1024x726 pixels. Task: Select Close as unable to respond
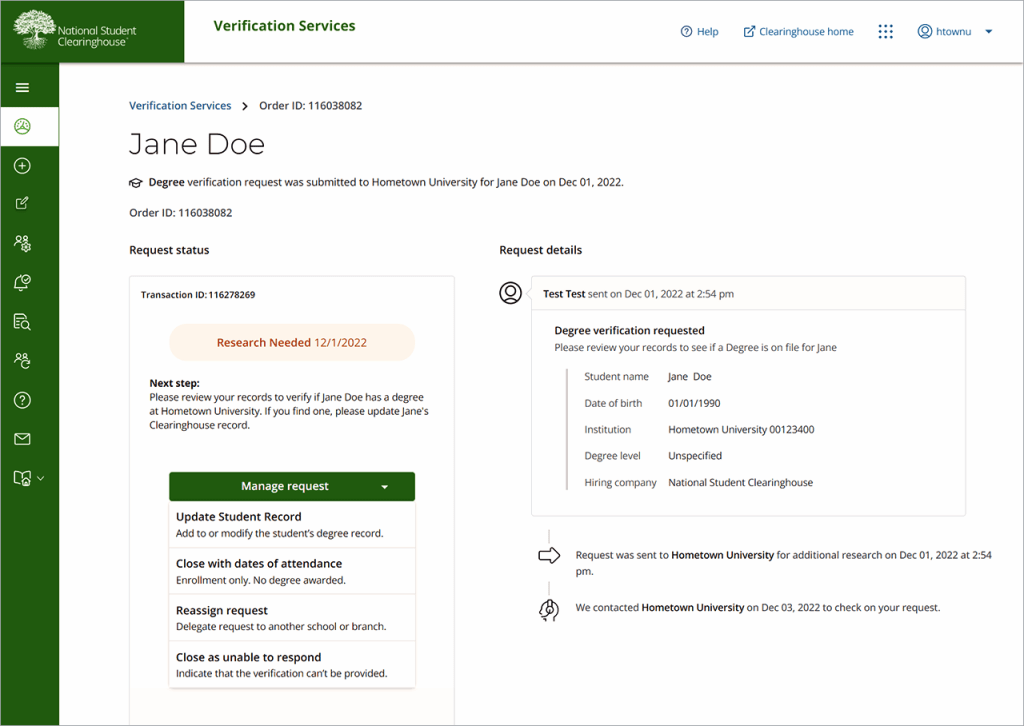[292, 665]
